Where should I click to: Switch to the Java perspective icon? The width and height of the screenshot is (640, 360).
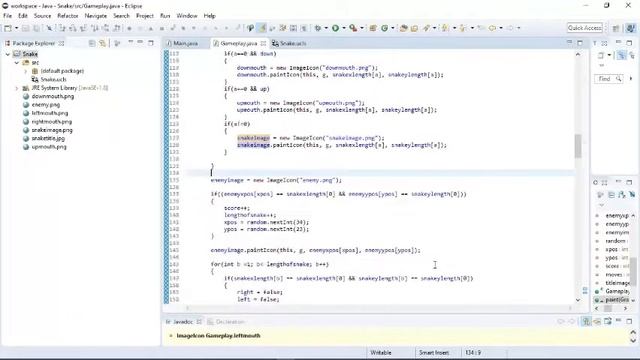[x=630, y=28]
